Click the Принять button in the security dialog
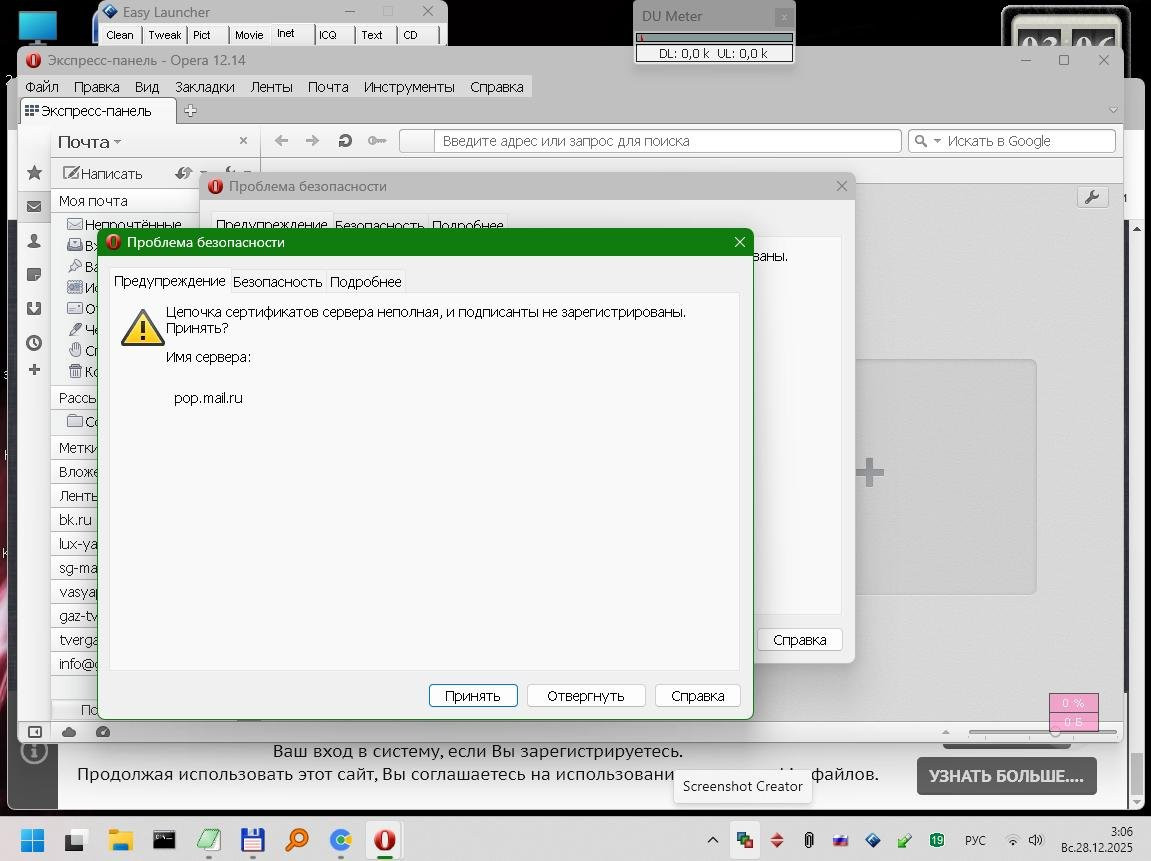Screen dimensions: 1151x861 click(x=473, y=695)
